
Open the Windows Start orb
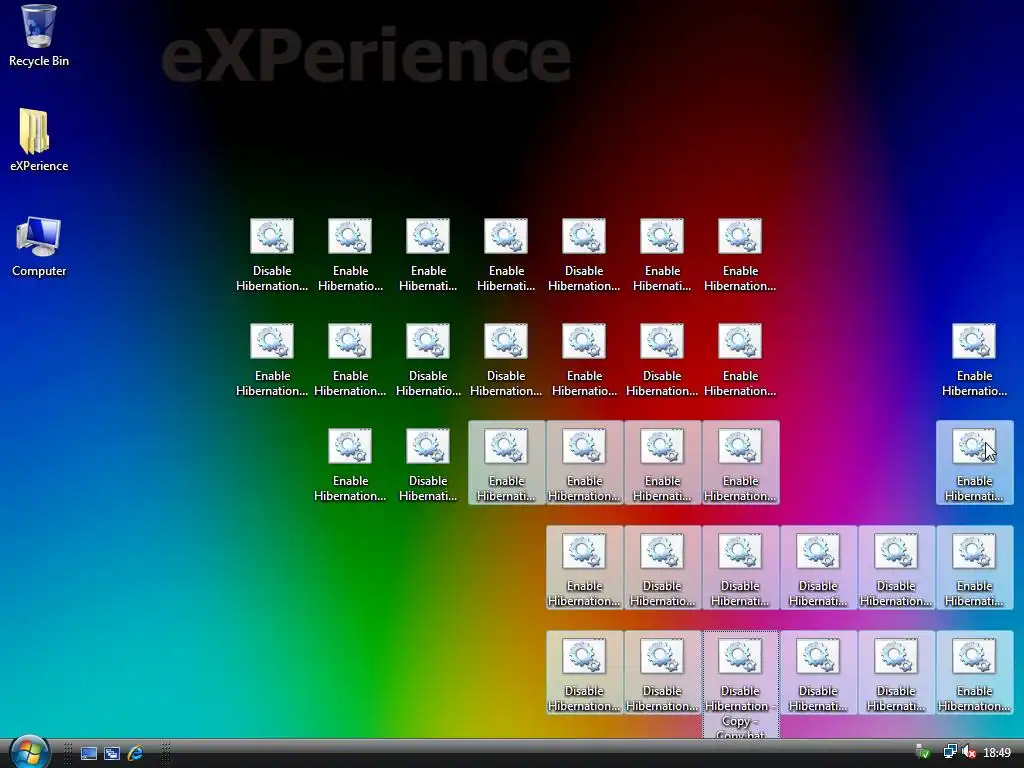(29, 752)
